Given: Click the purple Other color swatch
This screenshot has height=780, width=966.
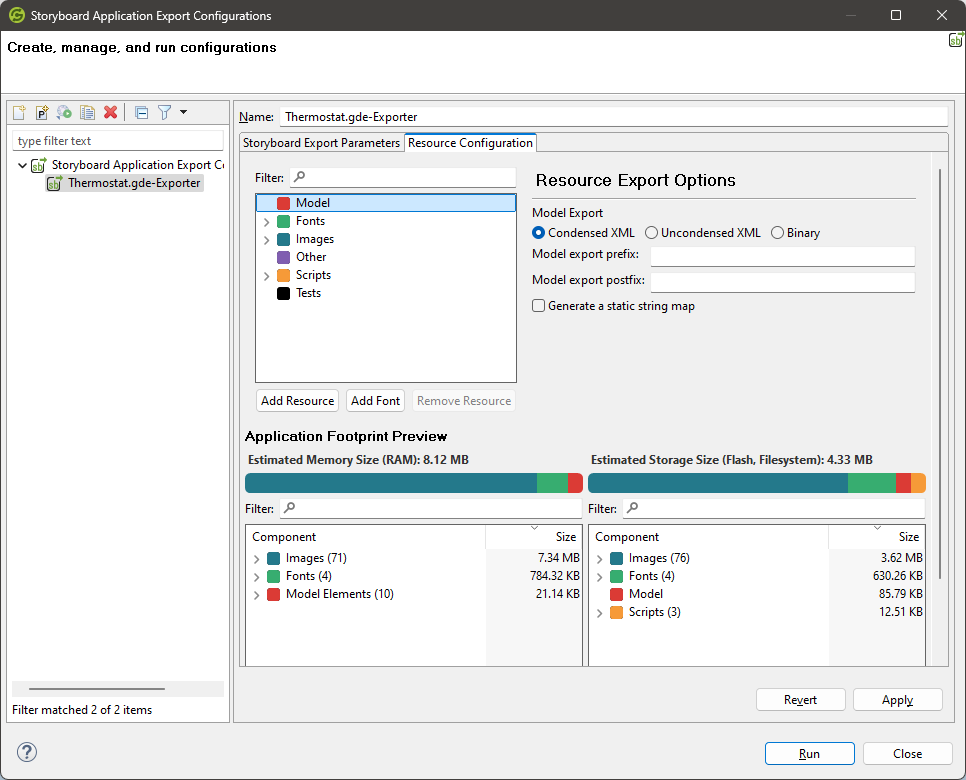Looking at the screenshot, I should click(x=283, y=257).
